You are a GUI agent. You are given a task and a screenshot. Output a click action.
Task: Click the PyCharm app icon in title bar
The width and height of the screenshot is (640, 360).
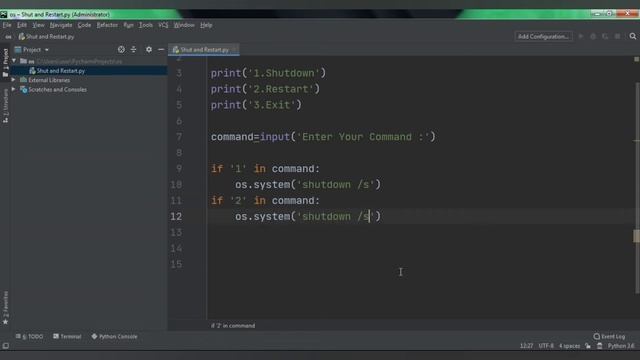pos(4,14)
